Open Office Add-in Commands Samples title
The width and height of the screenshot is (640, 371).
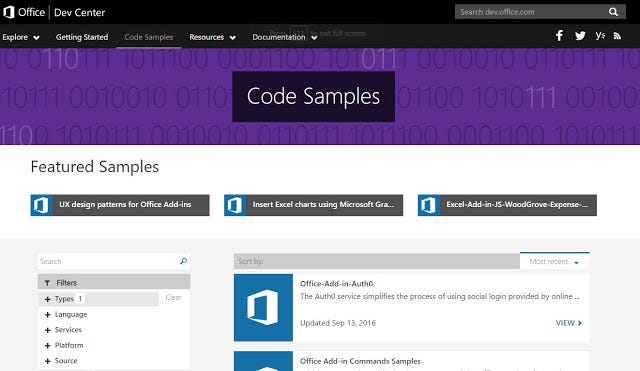click(360, 361)
